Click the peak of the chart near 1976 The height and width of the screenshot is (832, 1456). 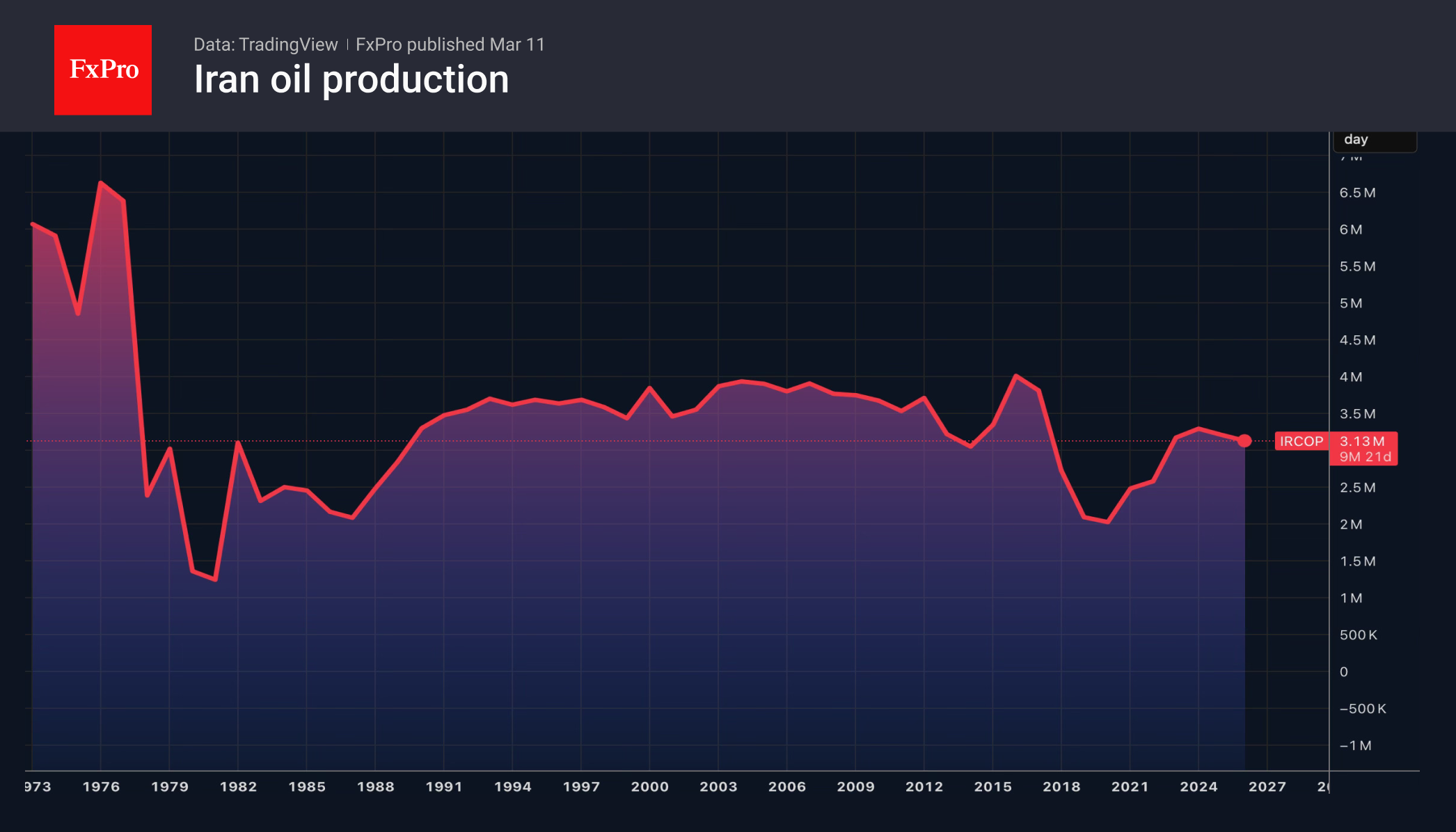[101, 182]
